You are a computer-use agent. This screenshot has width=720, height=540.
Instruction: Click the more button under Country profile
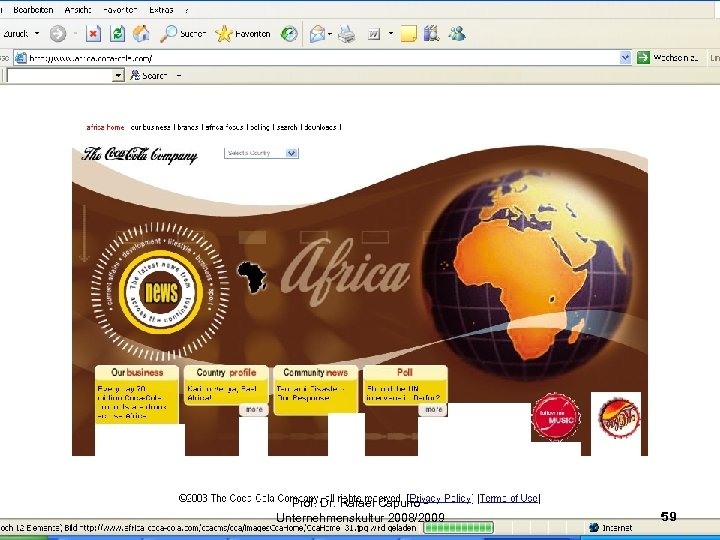coord(254,410)
